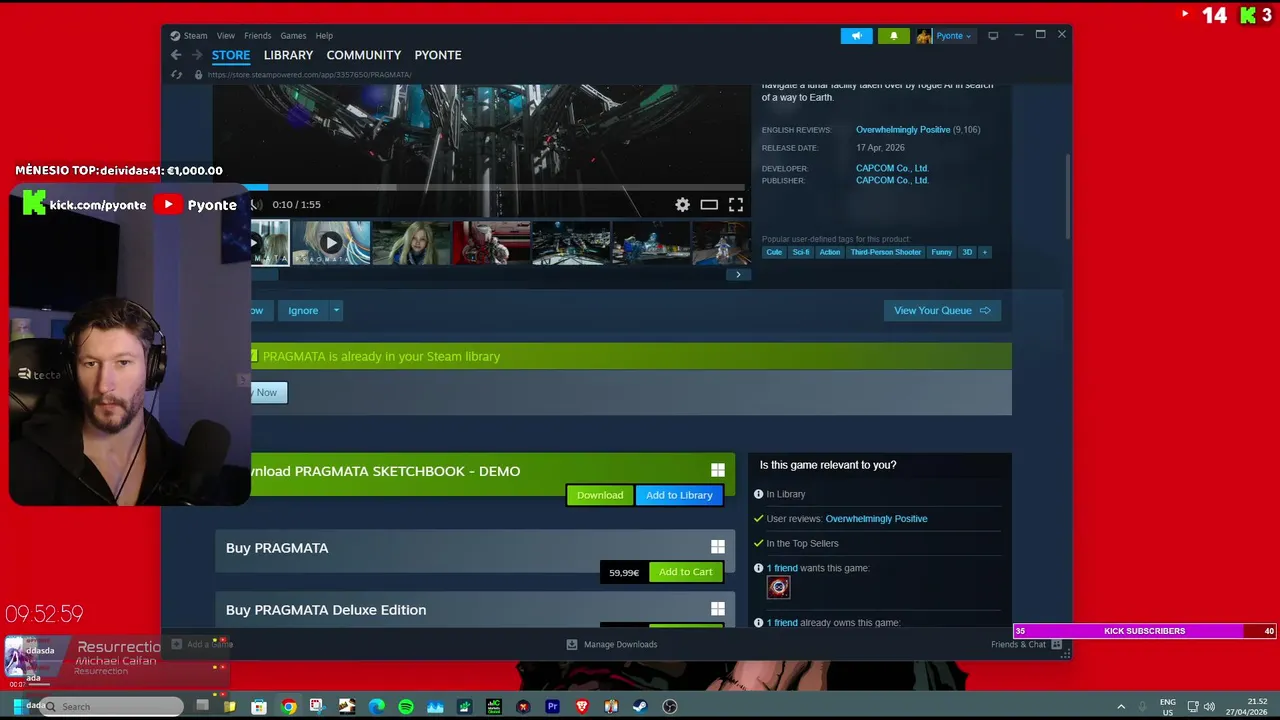The image size is (1280, 720).
Task: Click the Manage Downloads icon
Action: [572, 645]
